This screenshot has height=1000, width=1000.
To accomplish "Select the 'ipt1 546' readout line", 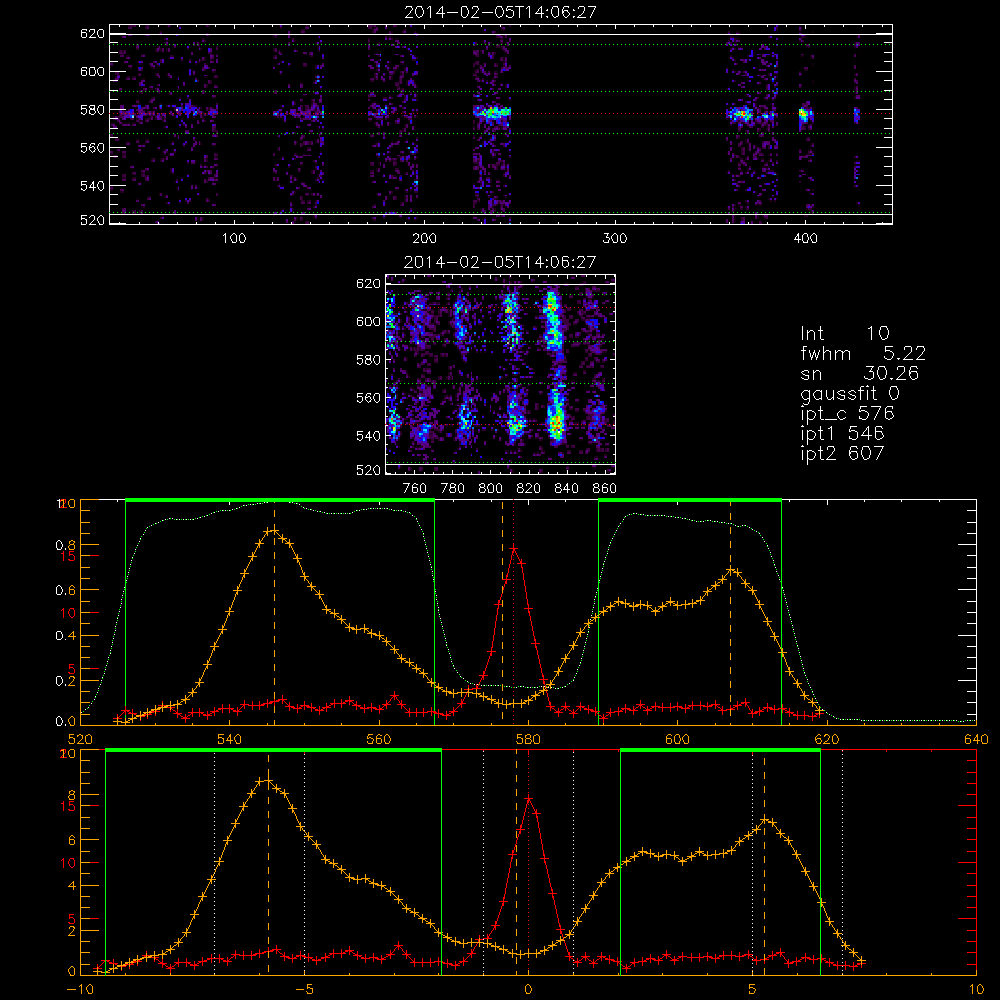I will pos(842,434).
